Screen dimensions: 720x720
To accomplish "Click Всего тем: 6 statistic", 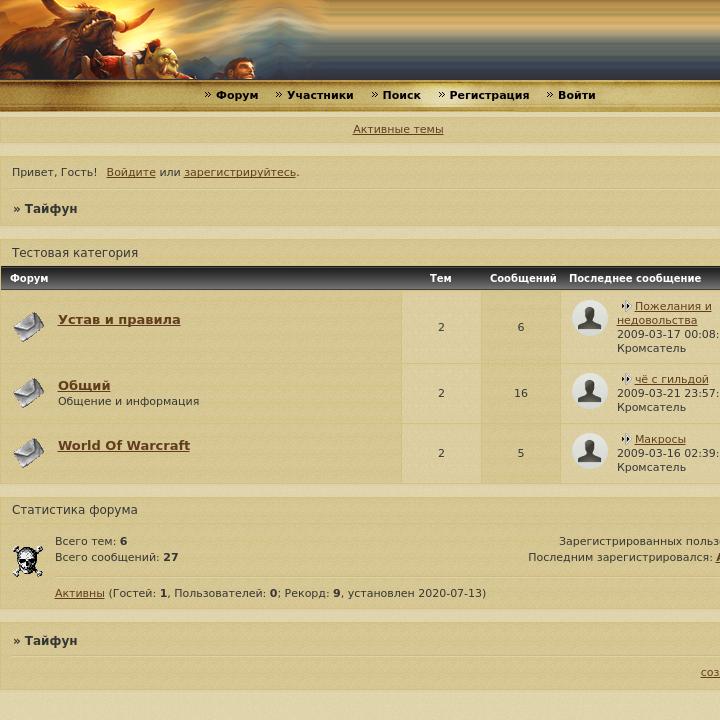I will pyautogui.click(x=91, y=541).
